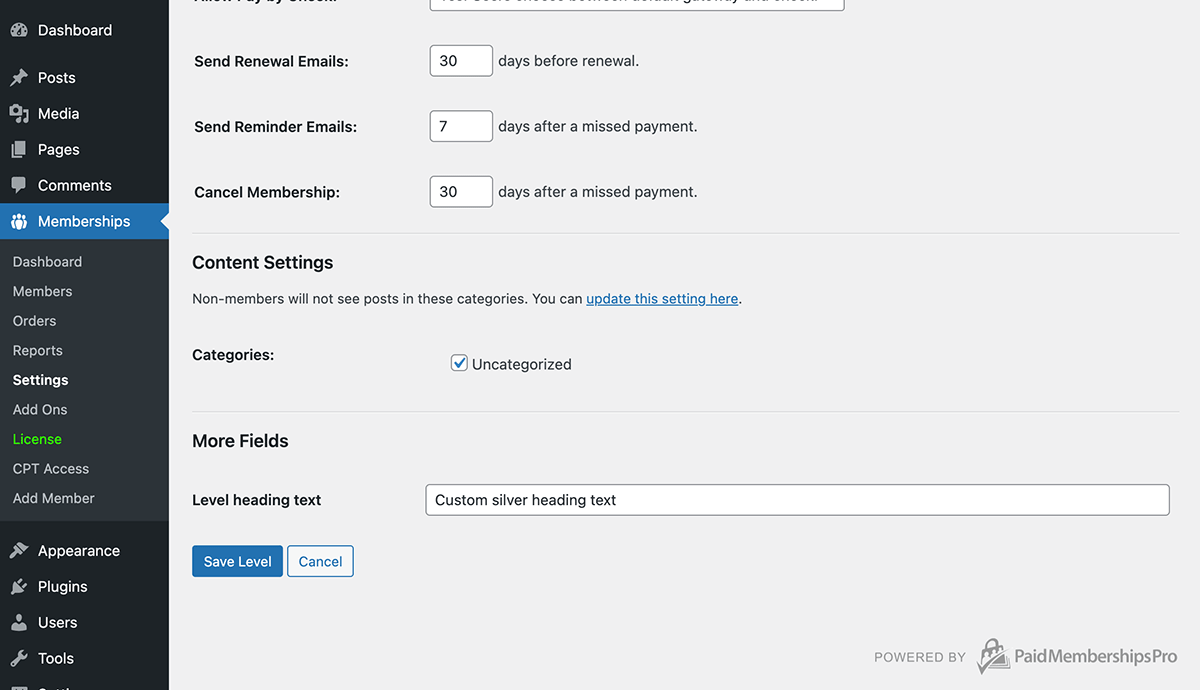1200x690 pixels.
Task: Open the Pages menu
Action: pyautogui.click(x=84, y=150)
